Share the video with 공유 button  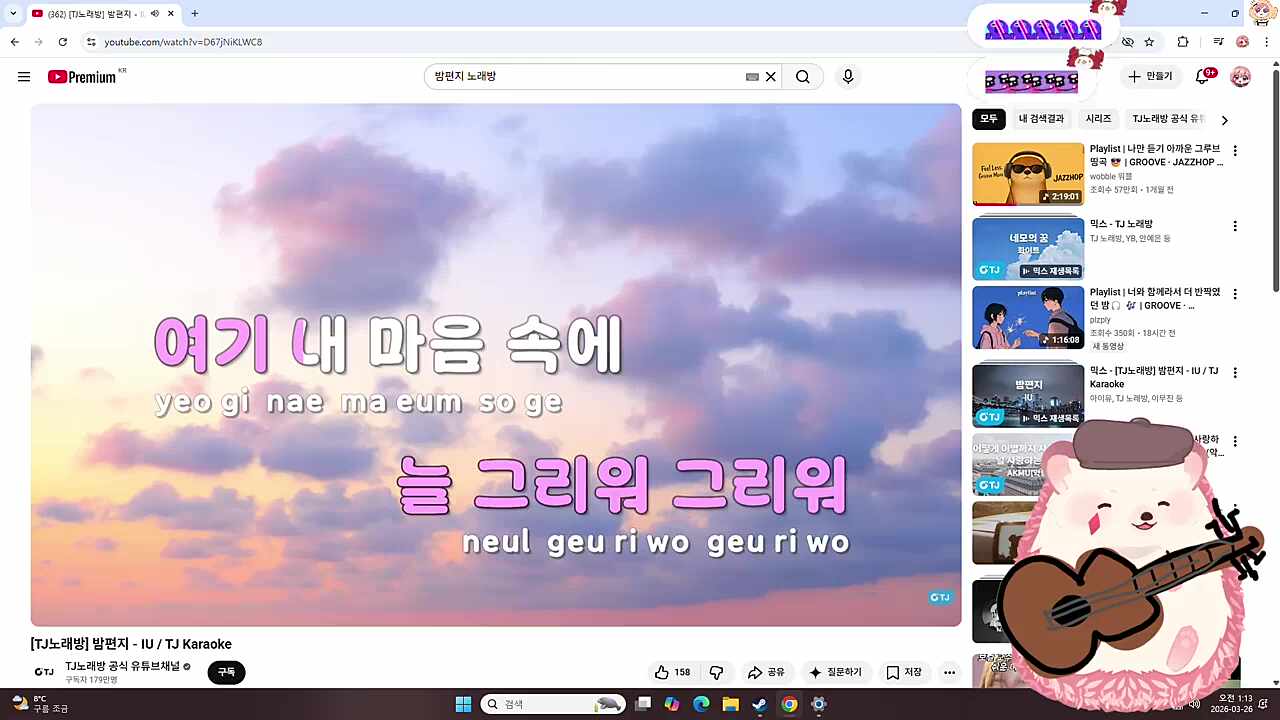tap(767, 673)
